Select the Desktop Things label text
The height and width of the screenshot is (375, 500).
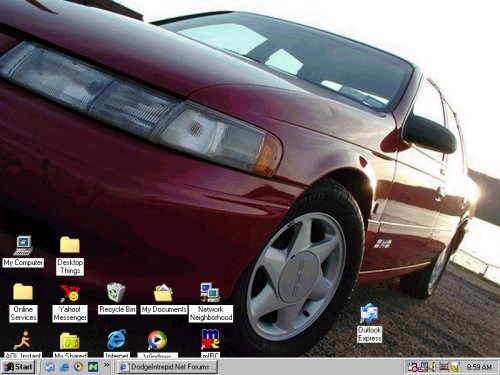(x=70, y=266)
